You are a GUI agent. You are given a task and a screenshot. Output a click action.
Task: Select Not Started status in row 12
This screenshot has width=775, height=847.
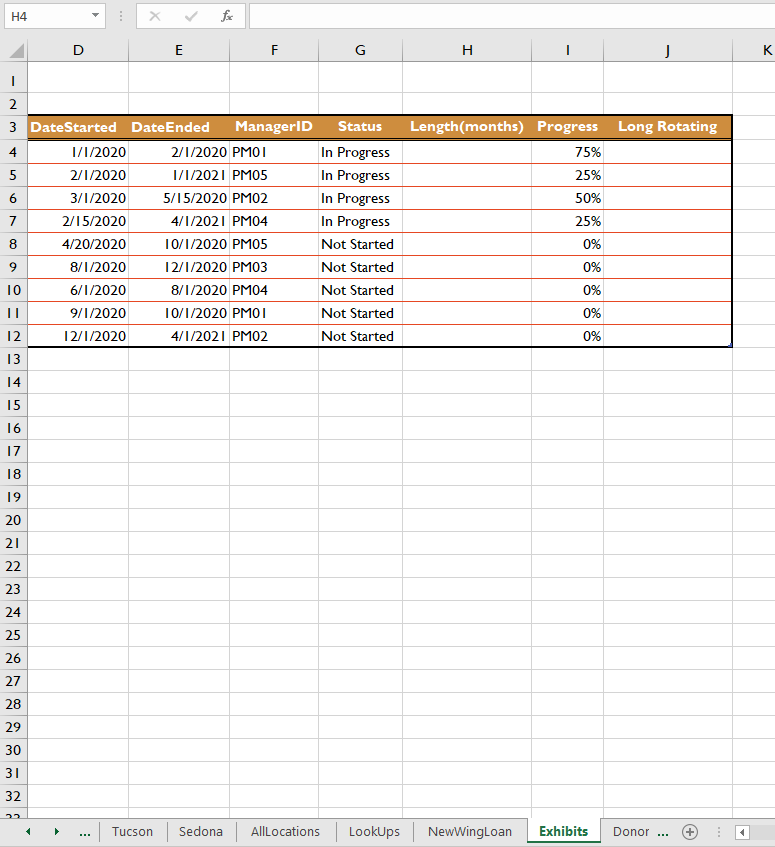click(360, 336)
